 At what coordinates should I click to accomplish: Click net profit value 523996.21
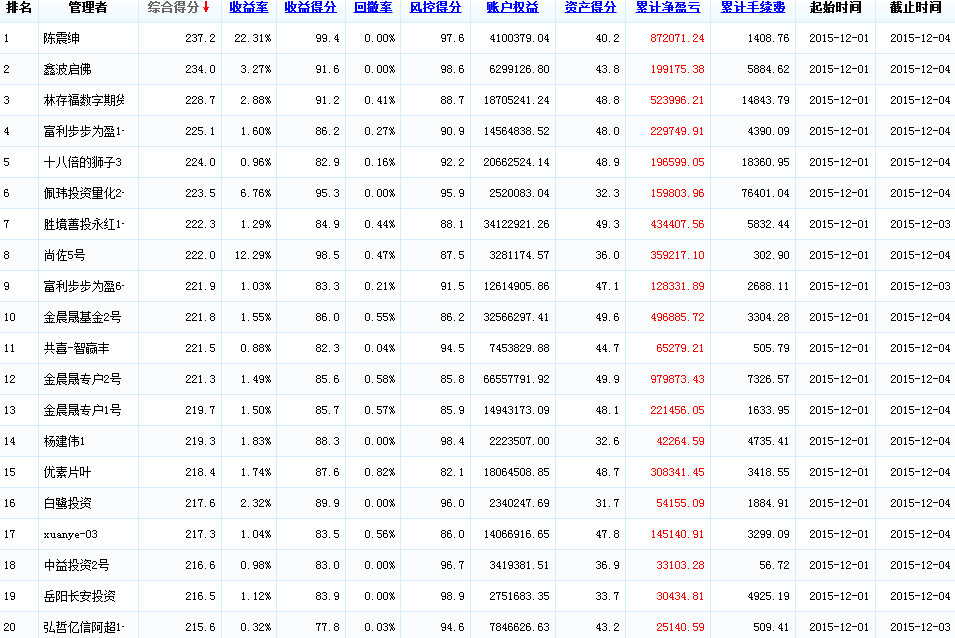click(x=677, y=100)
